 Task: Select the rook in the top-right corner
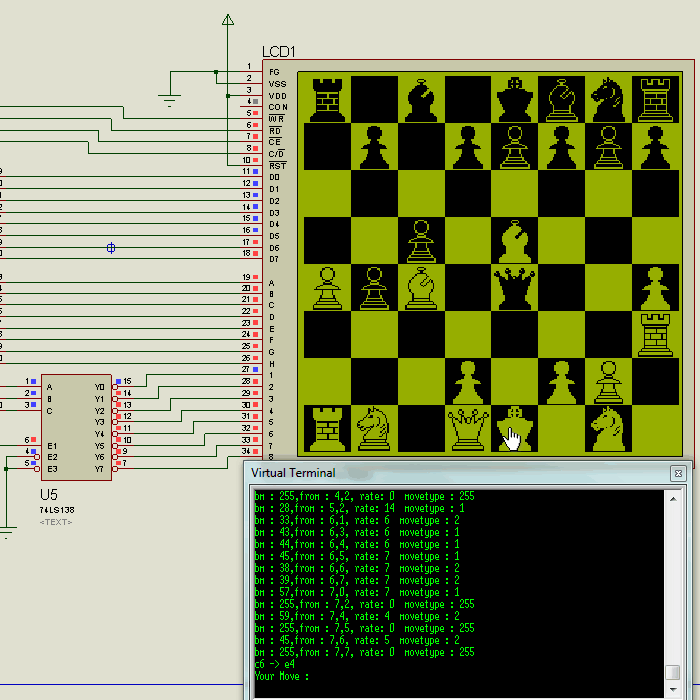655,99
